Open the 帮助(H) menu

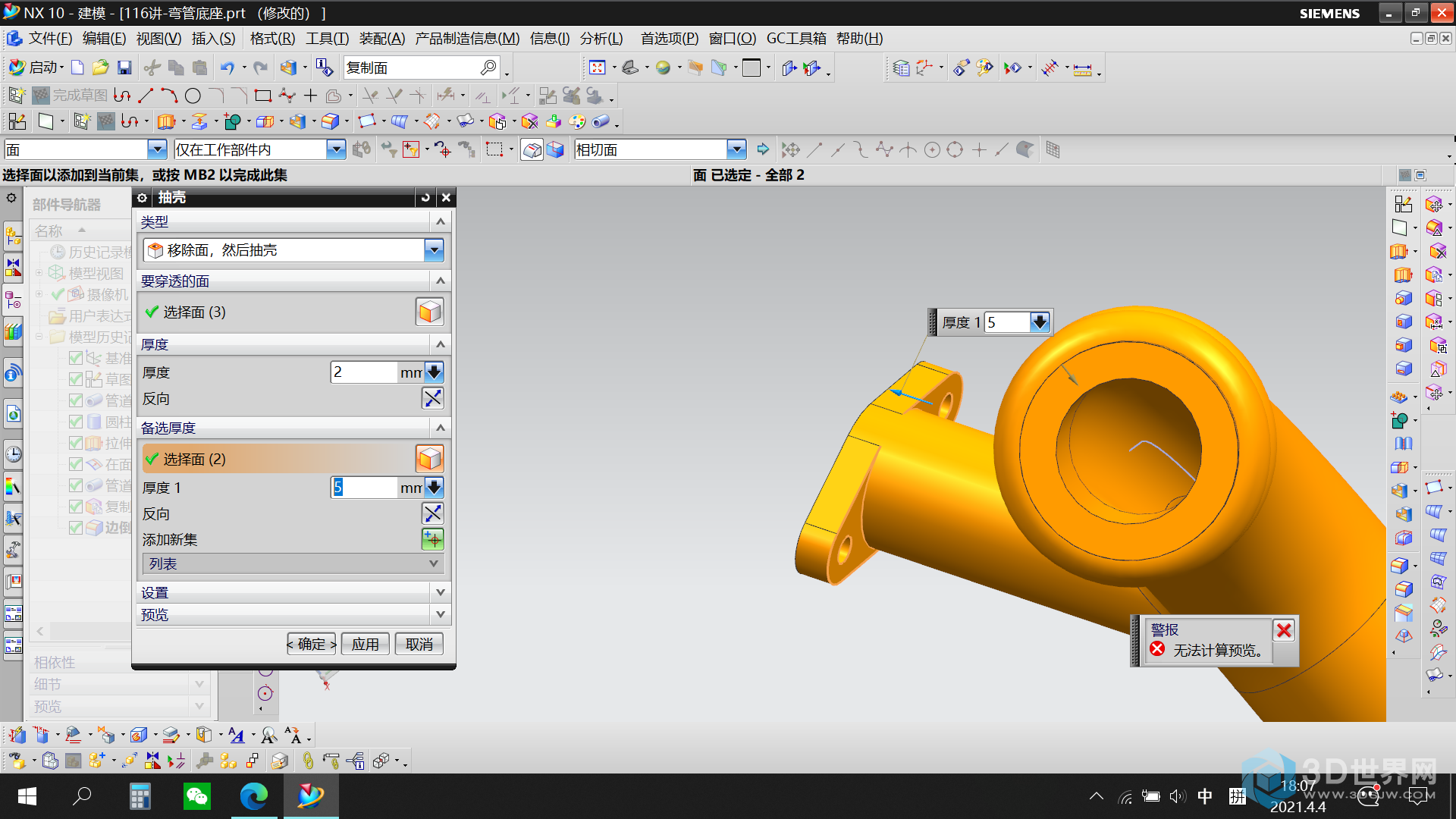859,39
